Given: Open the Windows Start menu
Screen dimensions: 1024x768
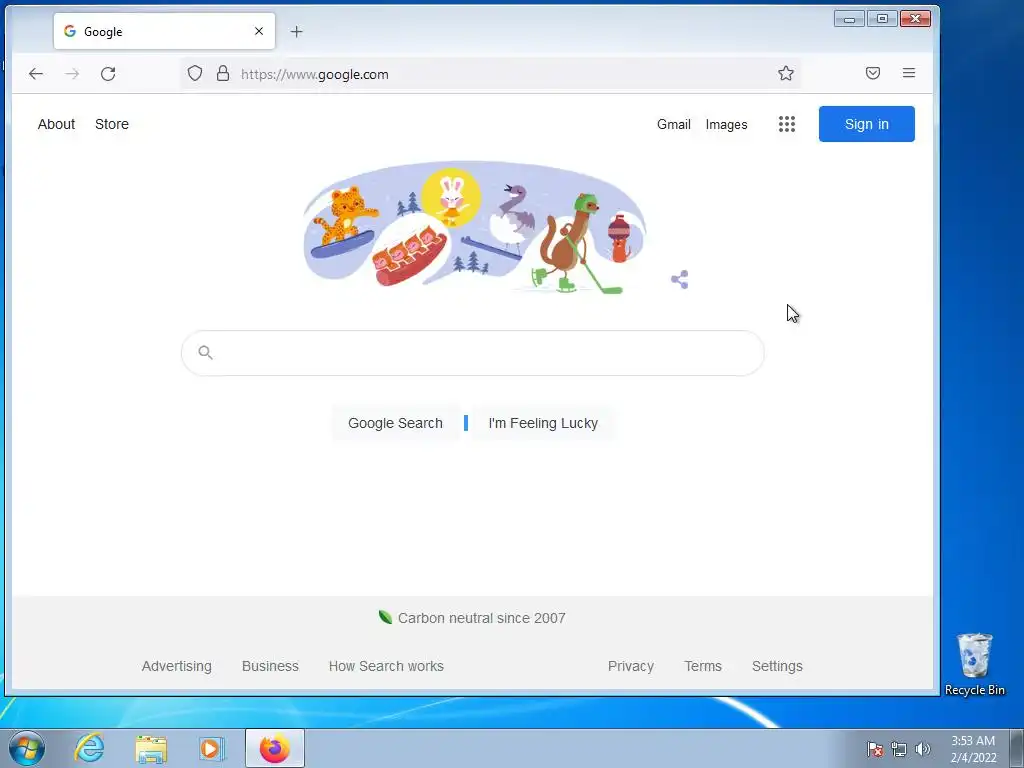Looking at the screenshot, I should coord(27,748).
